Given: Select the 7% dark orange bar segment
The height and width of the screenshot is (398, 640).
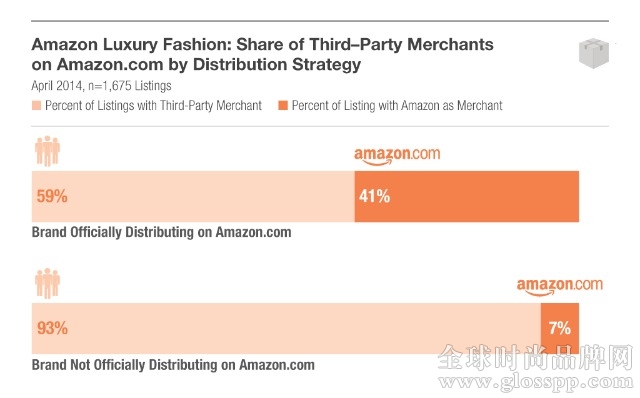Looking at the screenshot, I should (x=560, y=328).
